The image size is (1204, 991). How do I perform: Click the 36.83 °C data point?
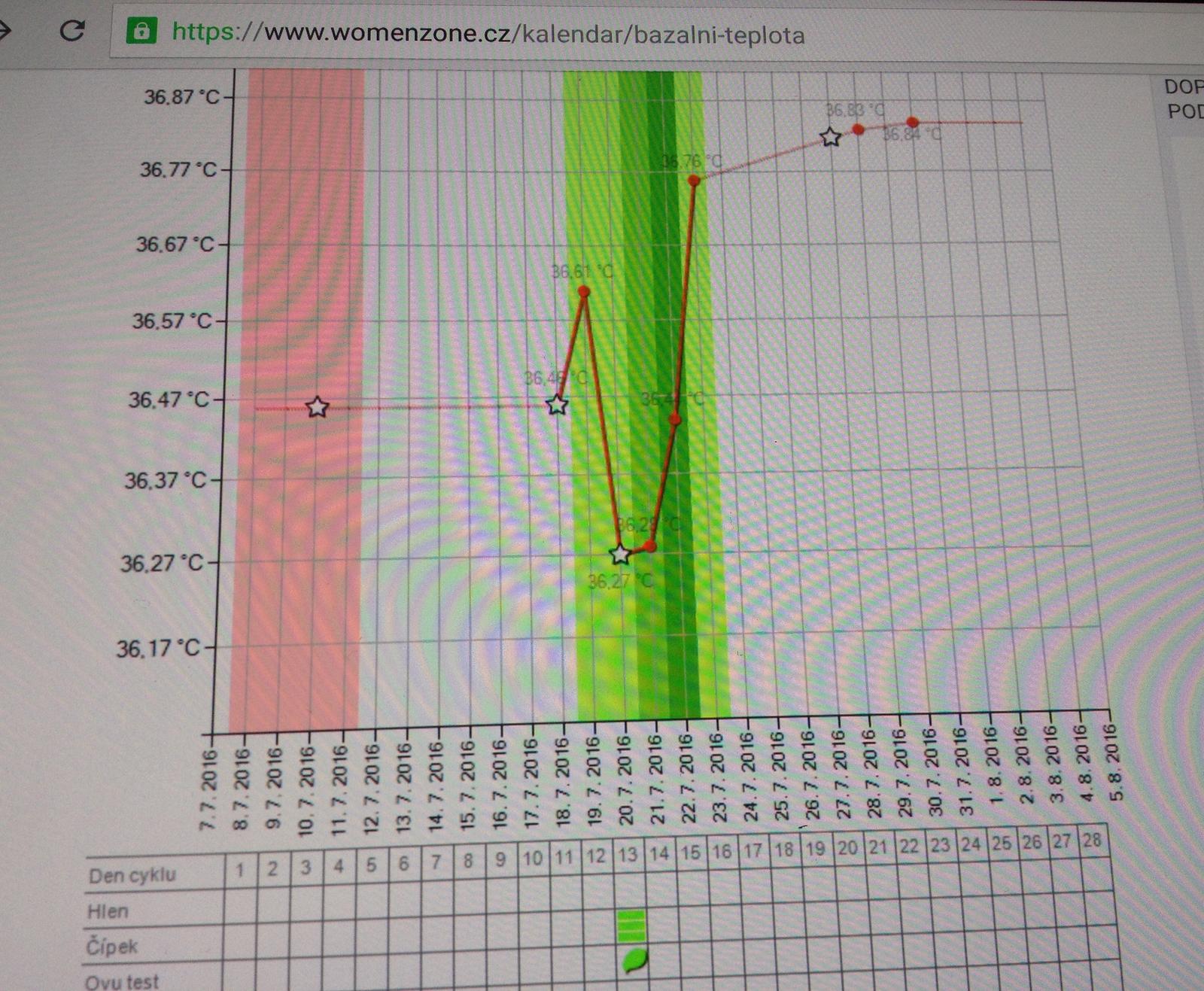pos(858,129)
